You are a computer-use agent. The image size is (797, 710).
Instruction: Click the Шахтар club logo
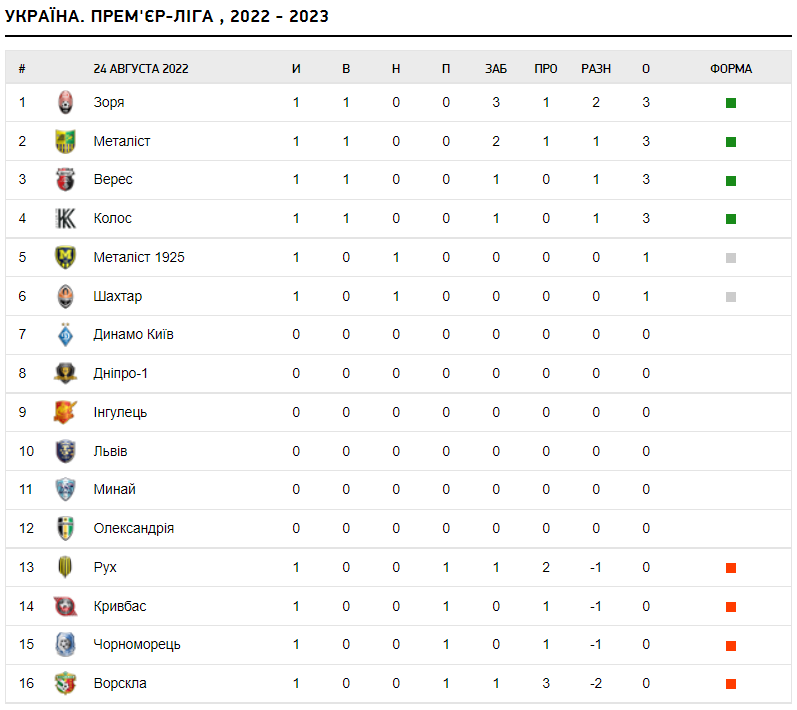(x=66, y=296)
